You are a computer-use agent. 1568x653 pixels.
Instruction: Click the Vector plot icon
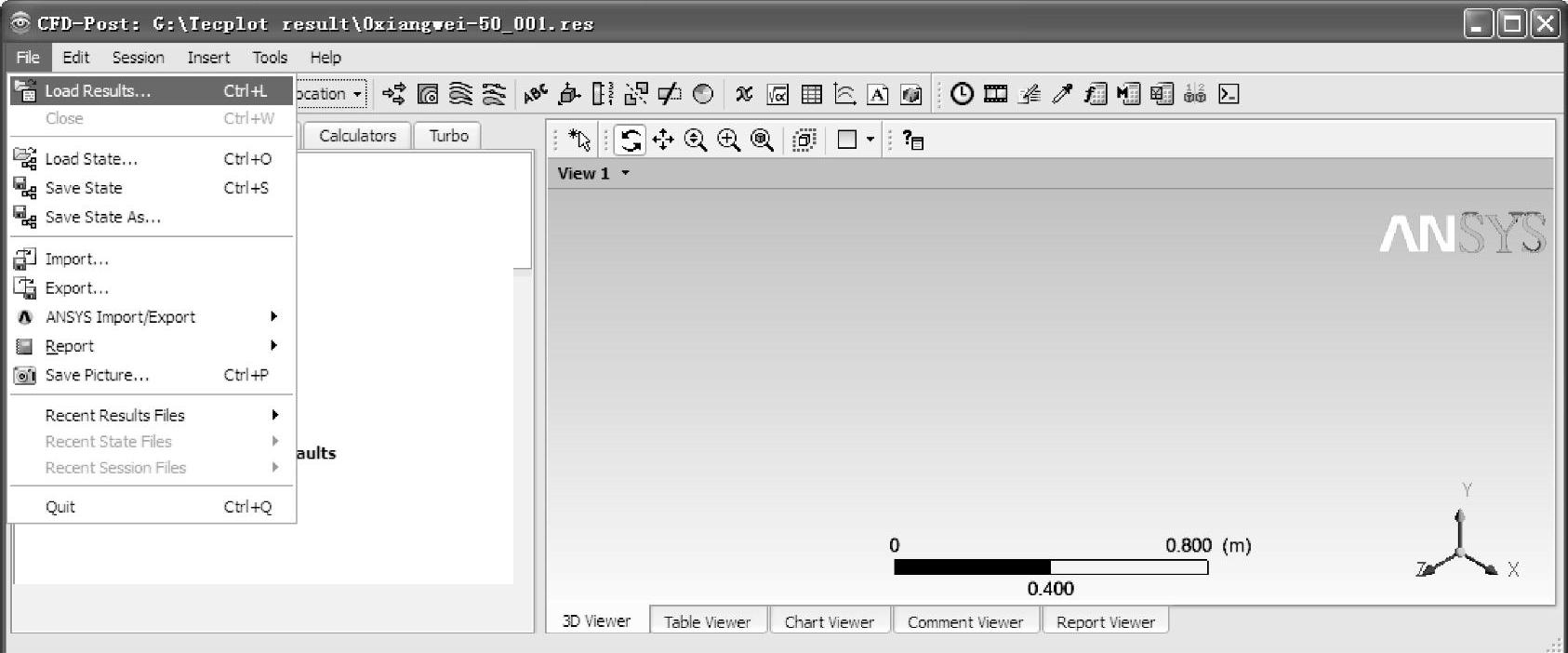394,94
